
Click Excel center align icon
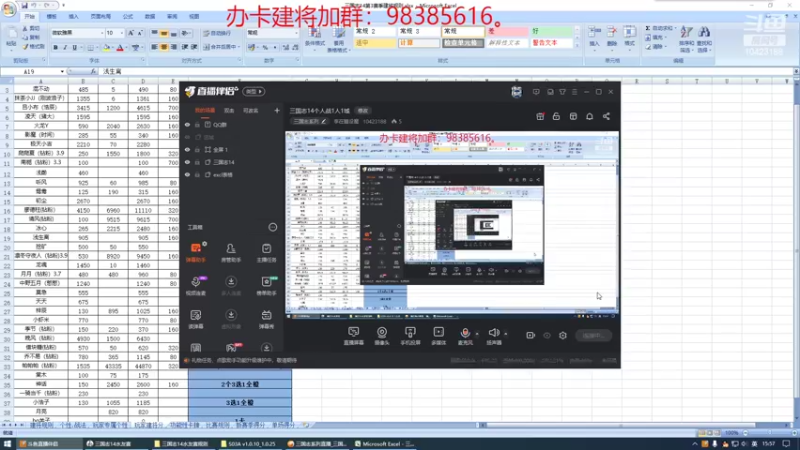tap(164, 47)
